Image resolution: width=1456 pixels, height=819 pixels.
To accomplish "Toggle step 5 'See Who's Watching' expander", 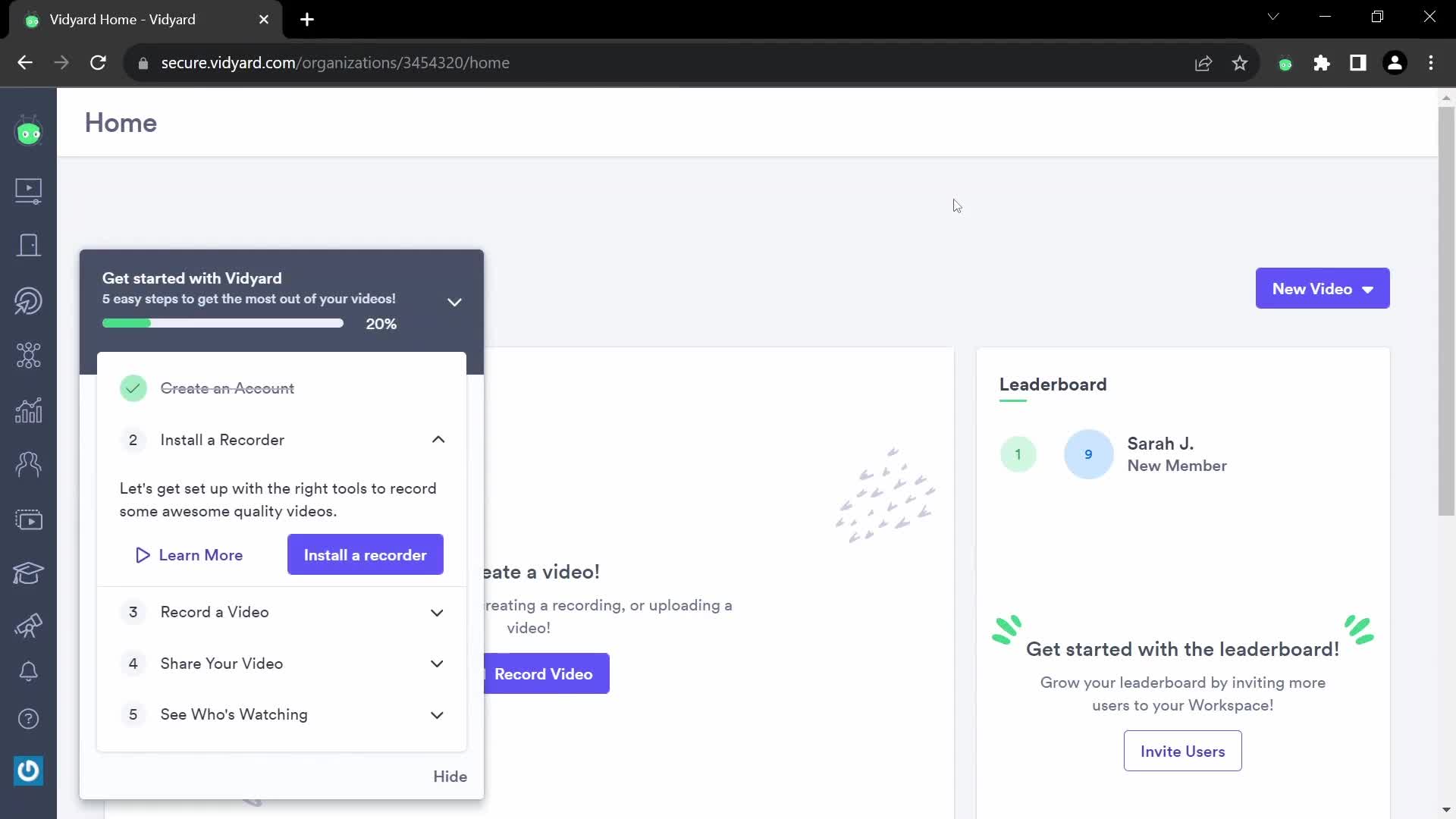I will pyautogui.click(x=437, y=714).
